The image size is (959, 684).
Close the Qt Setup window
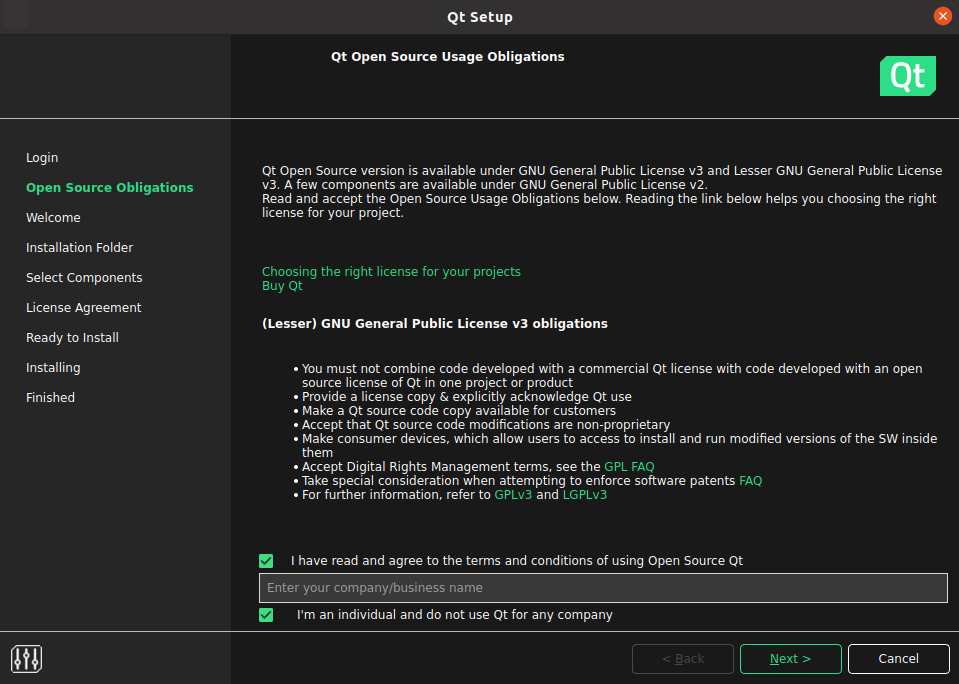pos(942,16)
